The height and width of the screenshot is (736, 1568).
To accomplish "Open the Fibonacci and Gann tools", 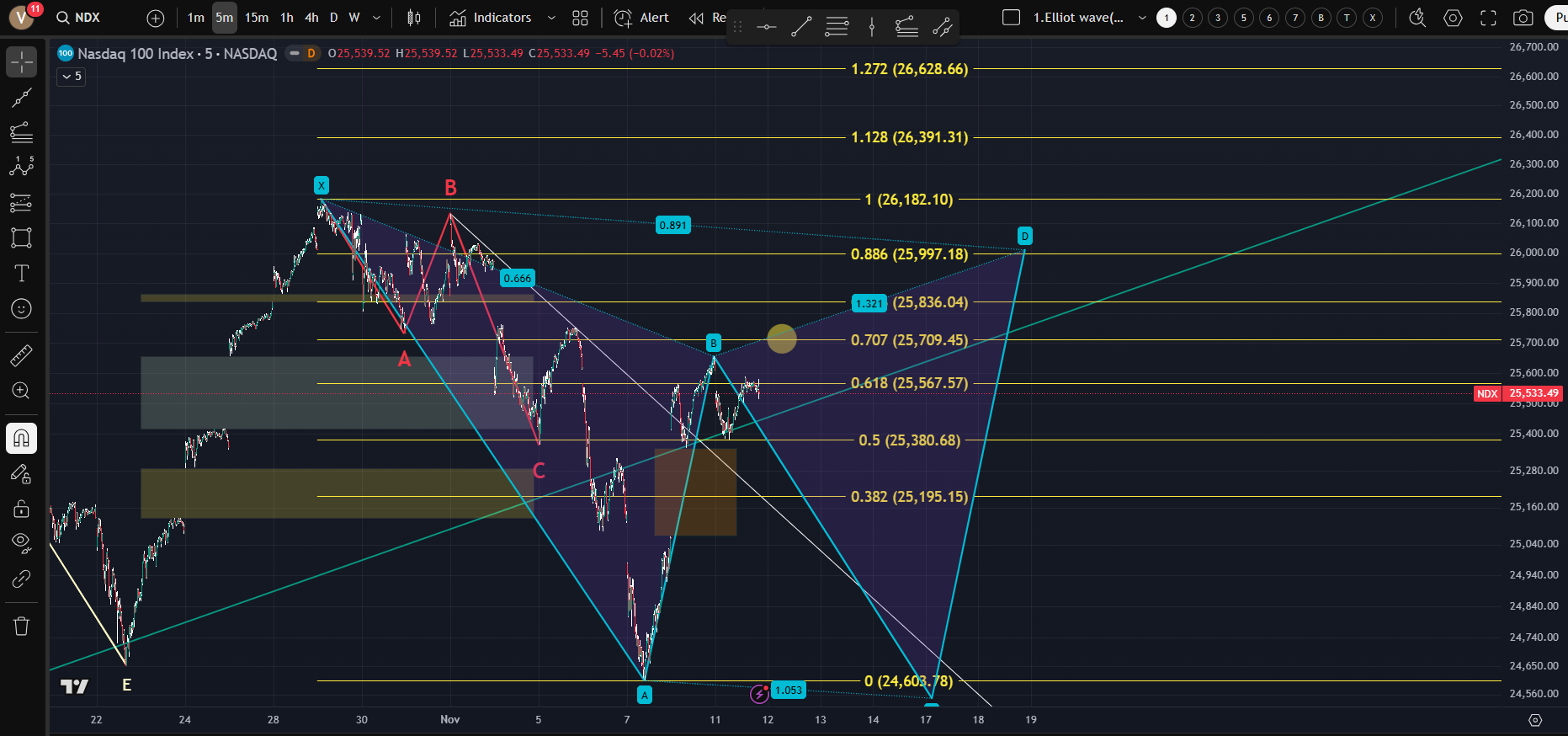I will tap(21, 132).
